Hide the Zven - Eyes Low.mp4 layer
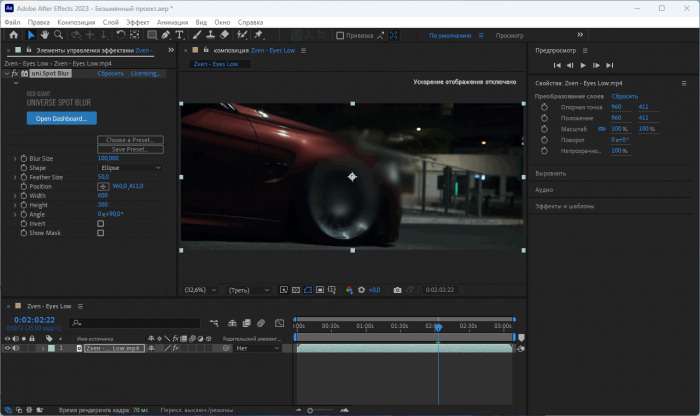This screenshot has height=416, width=700. 8,348
